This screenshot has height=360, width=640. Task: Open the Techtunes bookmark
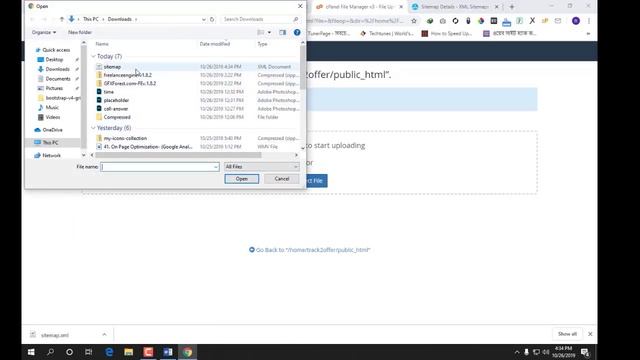coord(387,33)
